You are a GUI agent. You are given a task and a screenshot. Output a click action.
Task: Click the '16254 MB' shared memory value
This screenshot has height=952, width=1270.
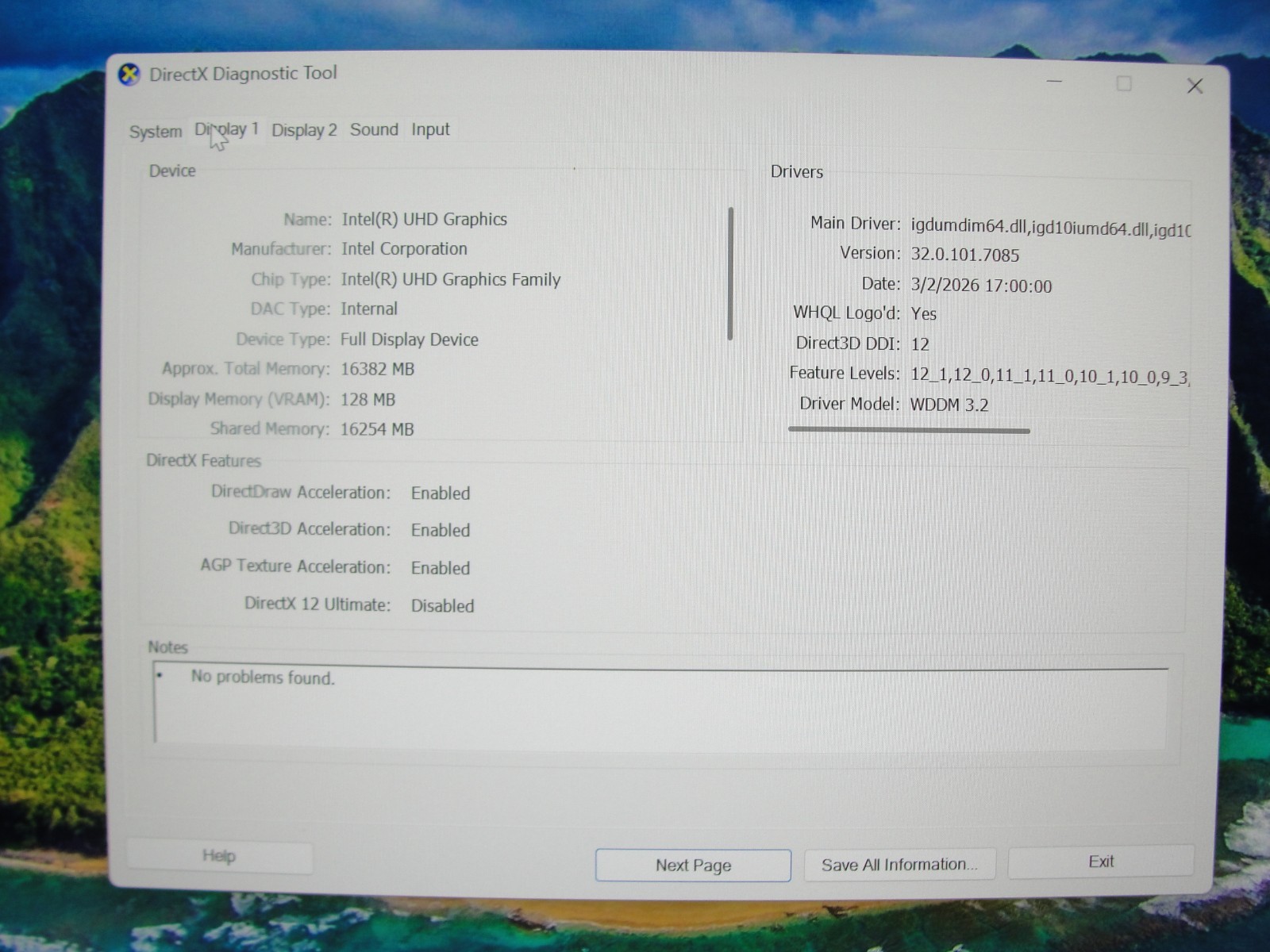377,429
